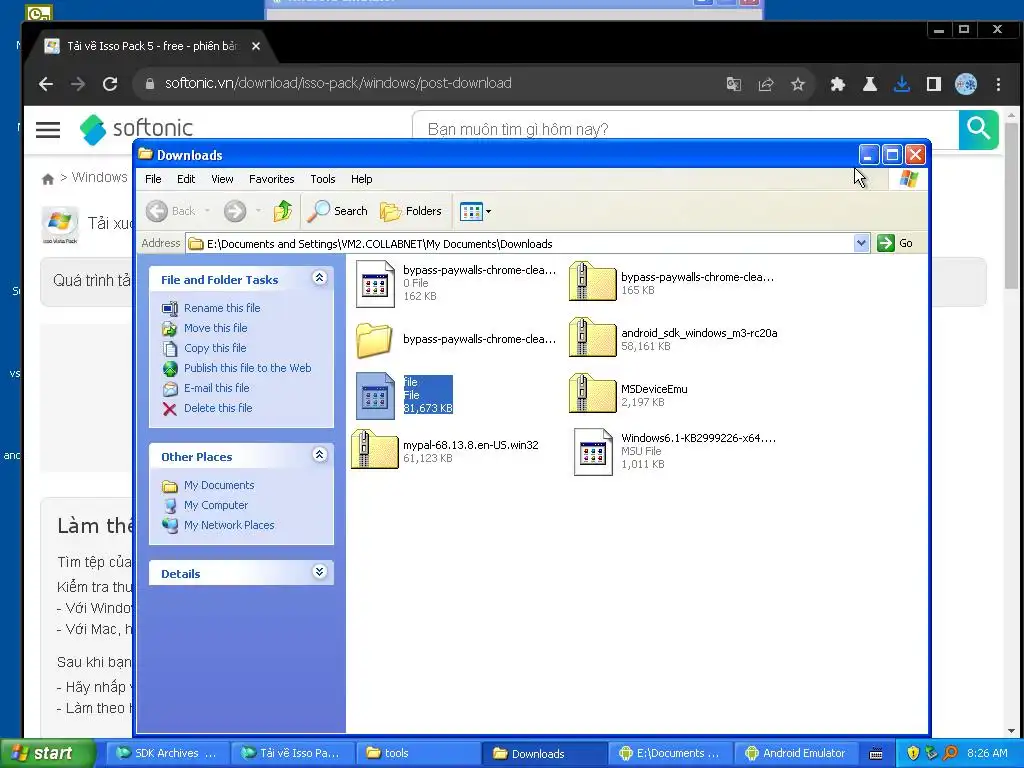The image size is (1024, 768).
Task: Select the bypass-paywalls plain folder icon
Action: (374, 340)
